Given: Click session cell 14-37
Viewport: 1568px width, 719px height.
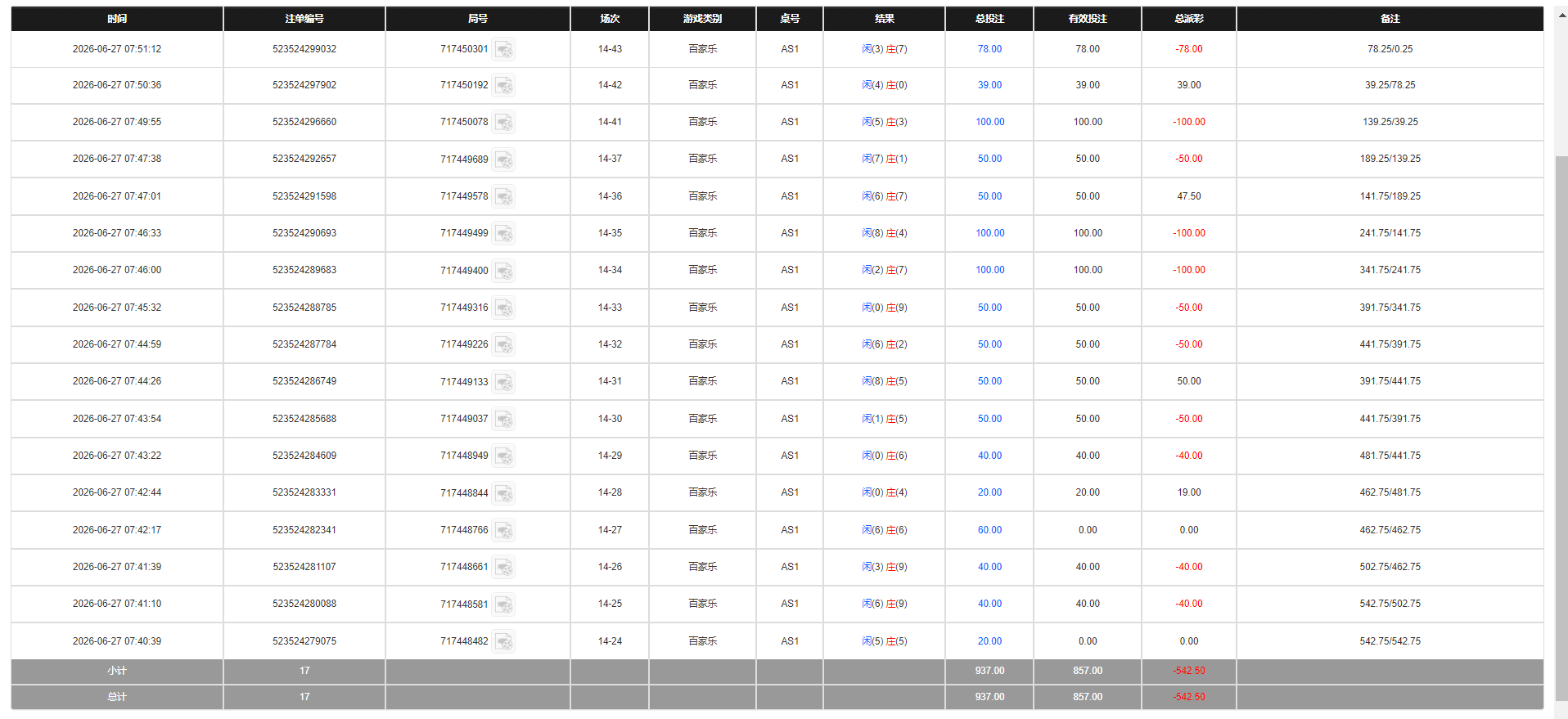Looking at the screenshot, I should [610, 159].
